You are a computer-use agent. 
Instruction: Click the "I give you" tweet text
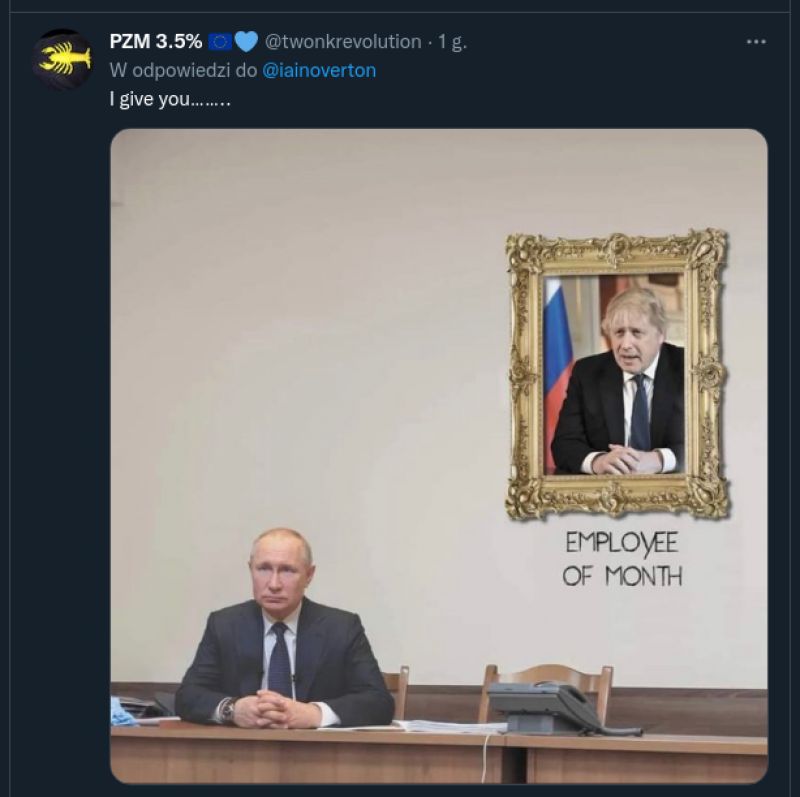[x=170, y=99]
